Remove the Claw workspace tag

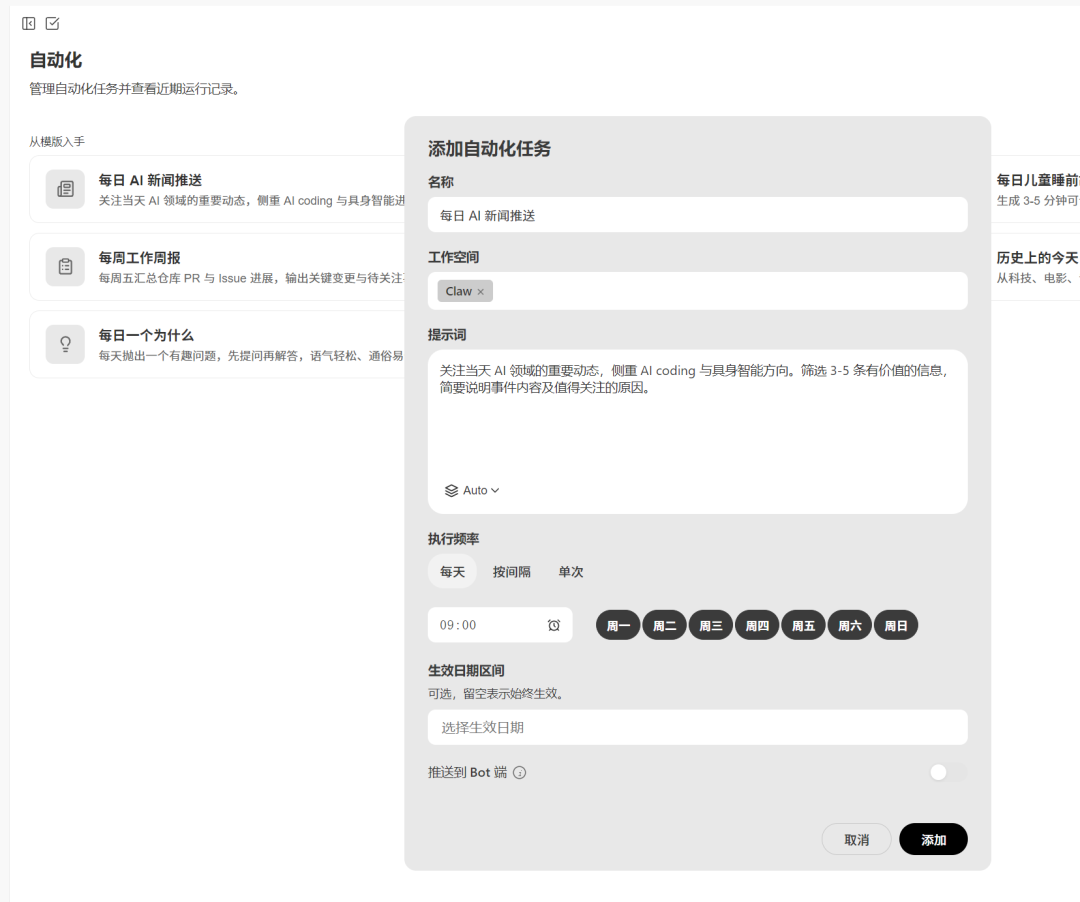click(x=480, y=292)
